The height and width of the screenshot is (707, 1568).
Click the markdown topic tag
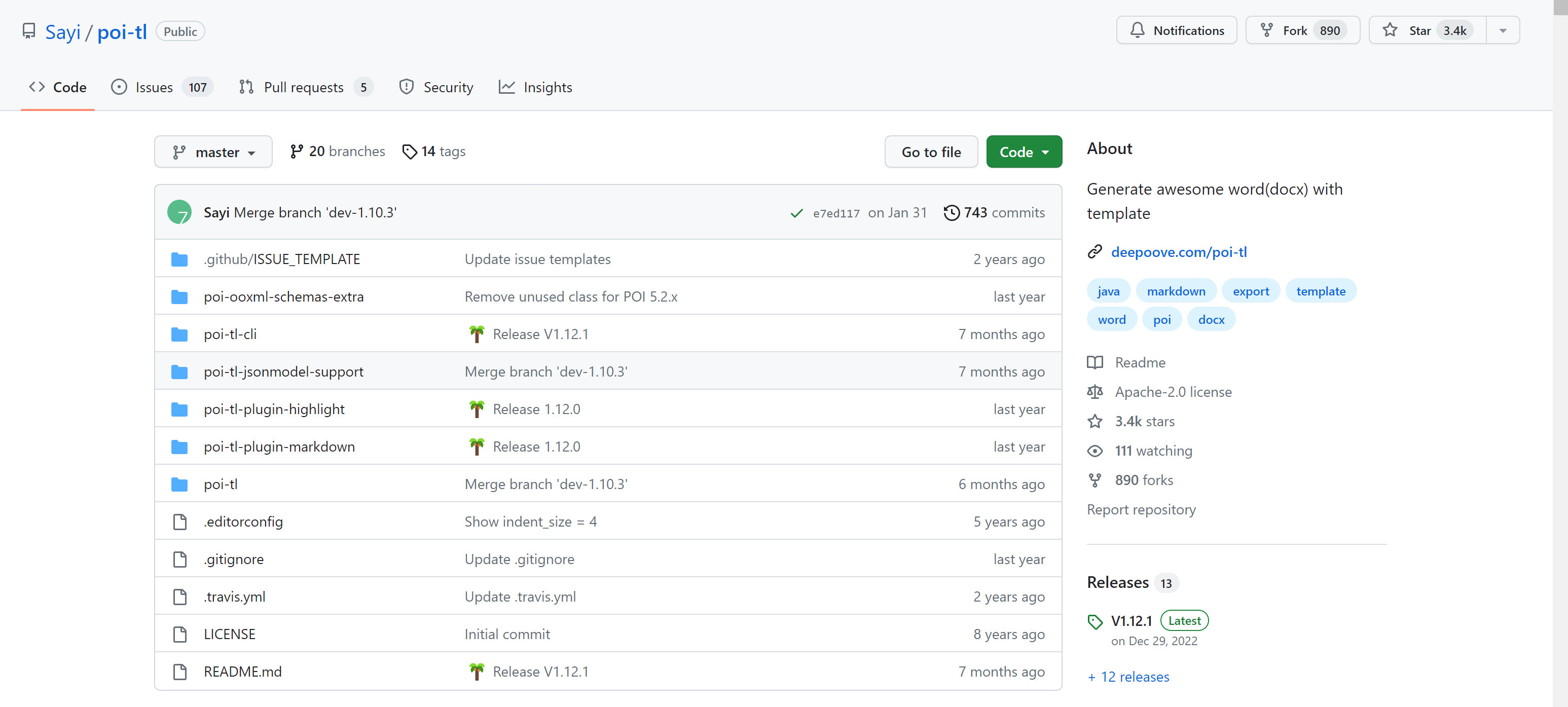(x=1176, y=291)
